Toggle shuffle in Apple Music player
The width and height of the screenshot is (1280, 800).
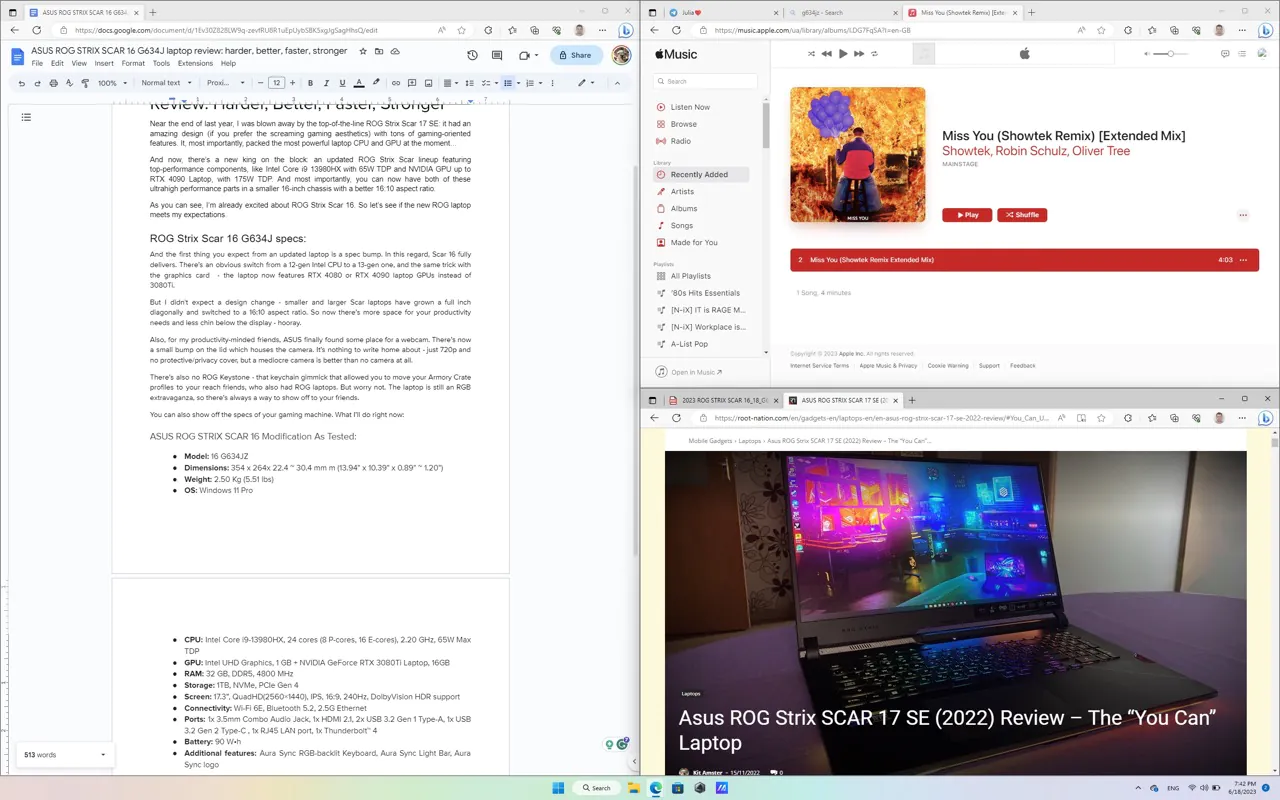tap(811, 54)
